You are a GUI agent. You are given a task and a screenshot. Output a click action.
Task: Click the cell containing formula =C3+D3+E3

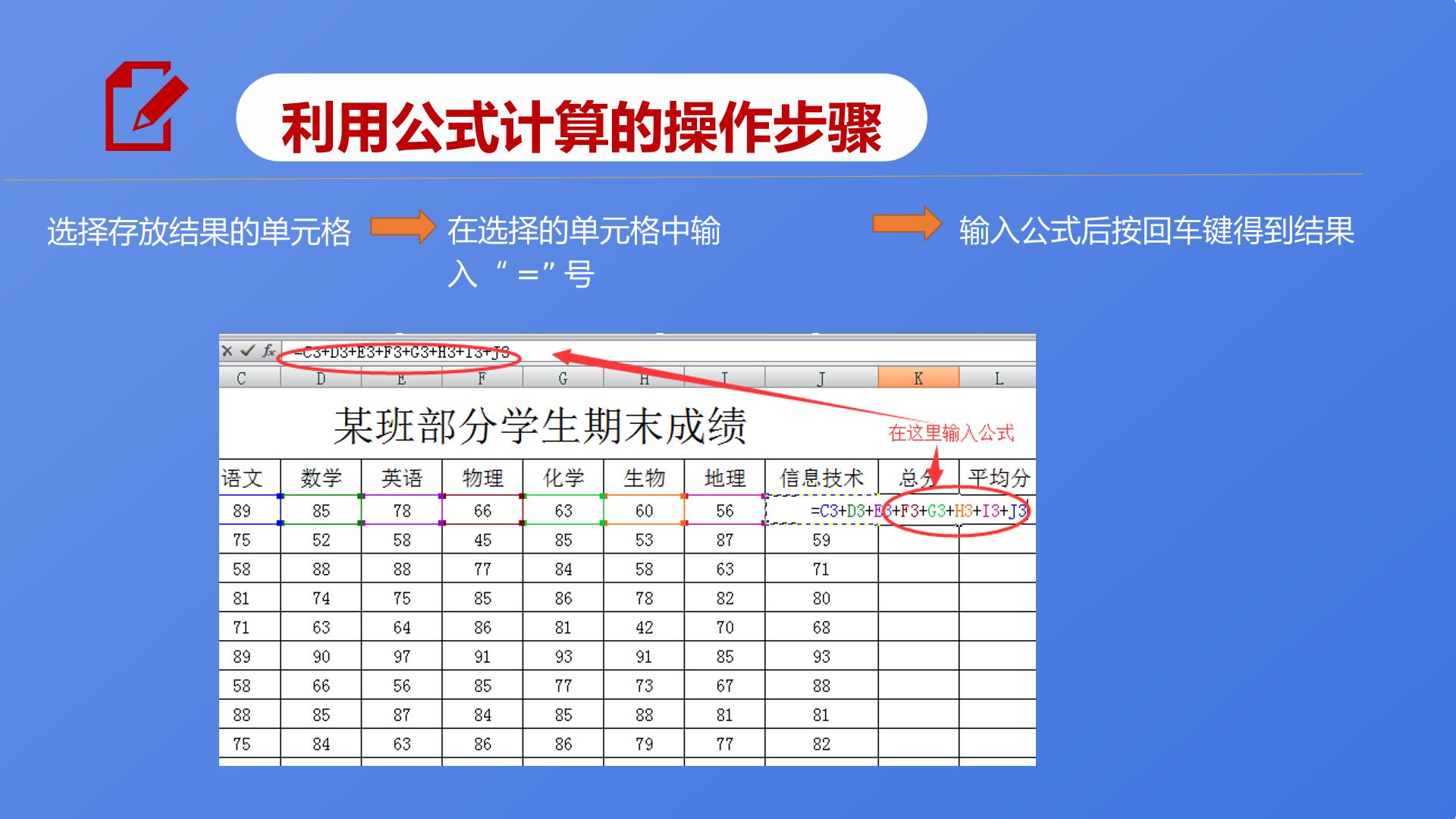(x=918, y=510)
